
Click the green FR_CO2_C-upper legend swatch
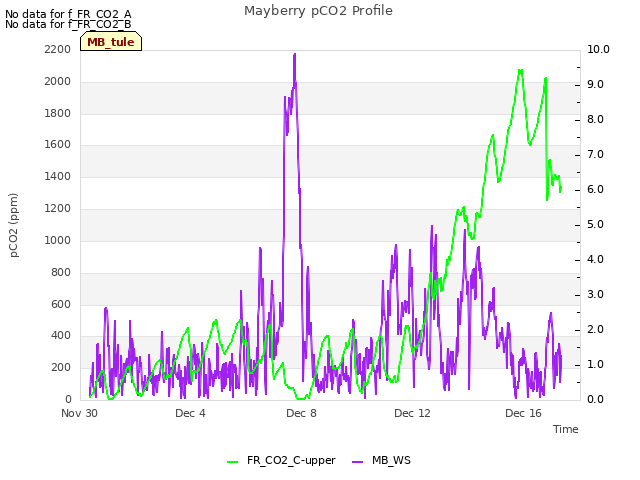click(x=232, y=462)
